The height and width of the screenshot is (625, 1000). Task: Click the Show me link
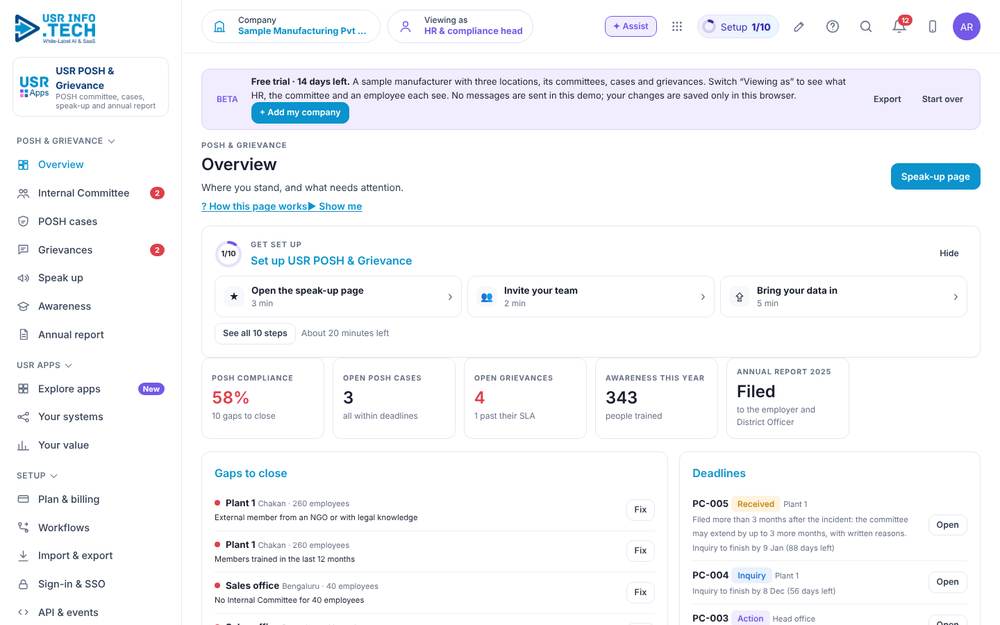coord(335,206)
